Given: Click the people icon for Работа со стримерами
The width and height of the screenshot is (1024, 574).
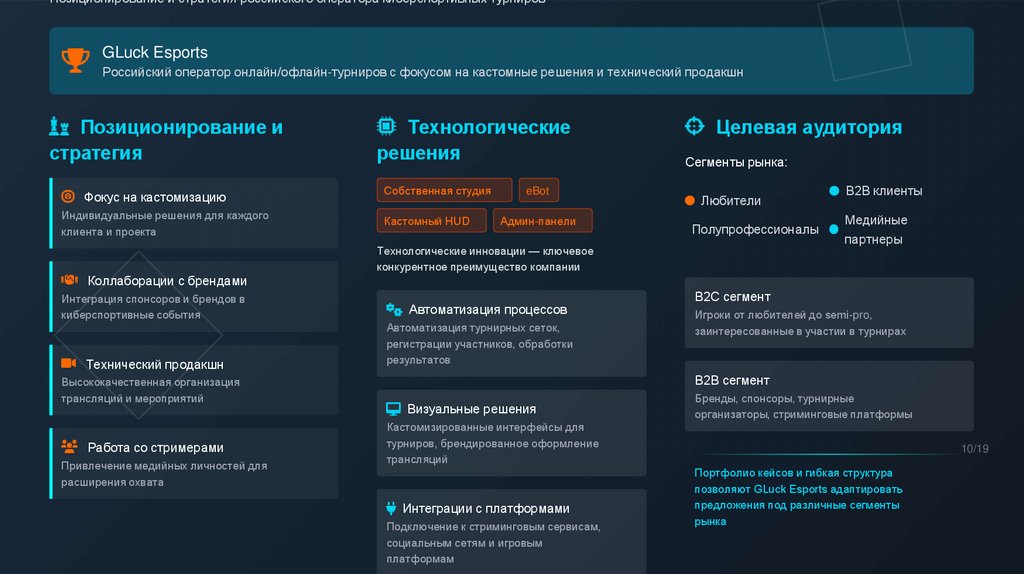Looking at the screenshot, I should tap(69, 447).
